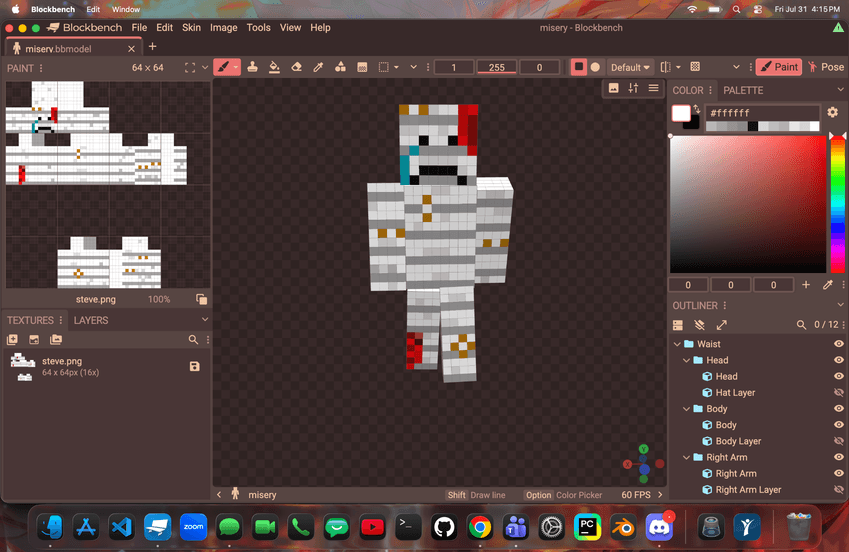This screenshot has height=552, width=849.
Task: Click the opacity field showing 255
Action: click(497, 67)
